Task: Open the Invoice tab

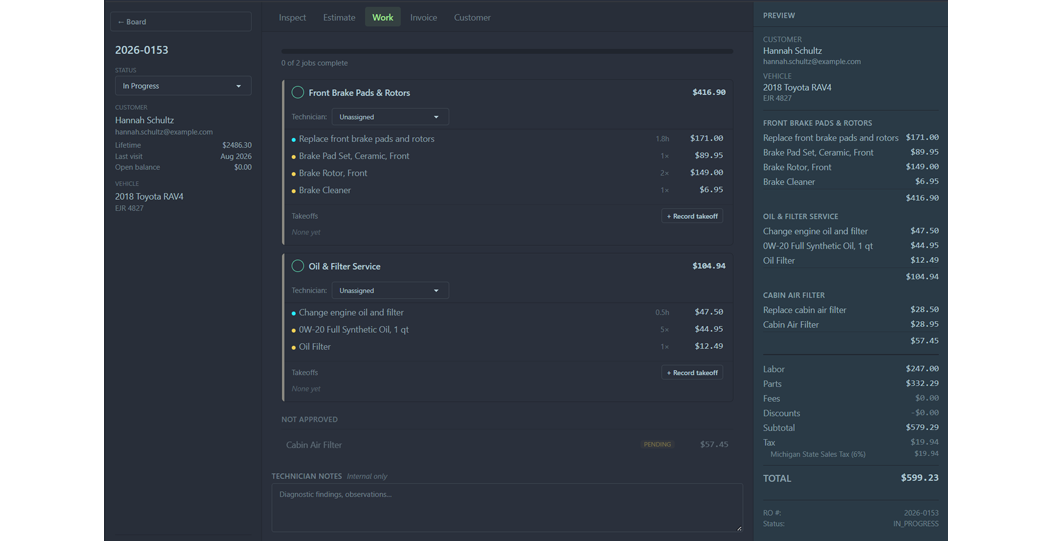Action: pos(423,17)
